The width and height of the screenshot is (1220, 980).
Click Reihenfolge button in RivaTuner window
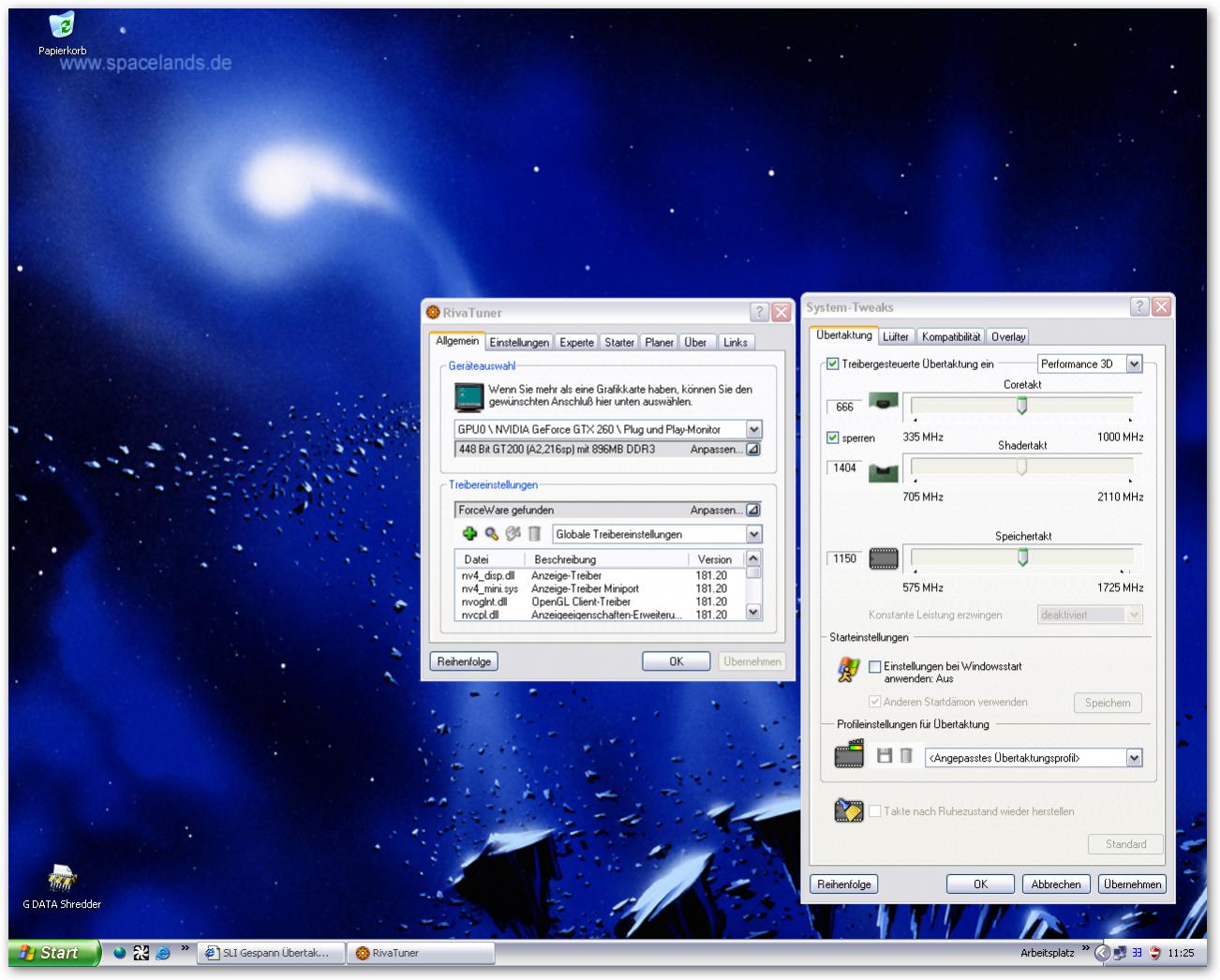coord(464,661)
